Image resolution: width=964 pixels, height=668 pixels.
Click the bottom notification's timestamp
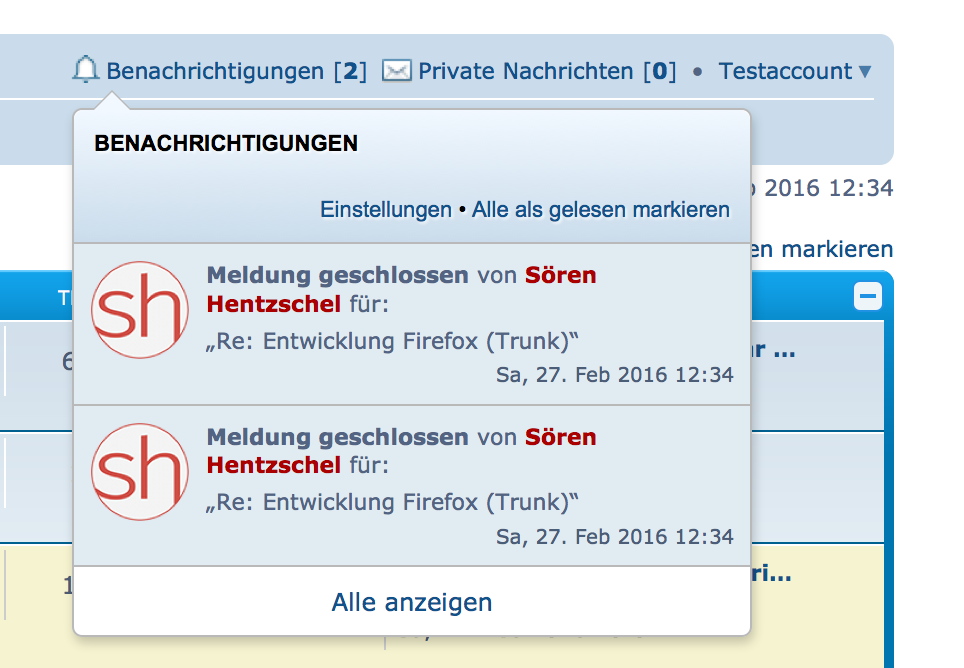614,537
